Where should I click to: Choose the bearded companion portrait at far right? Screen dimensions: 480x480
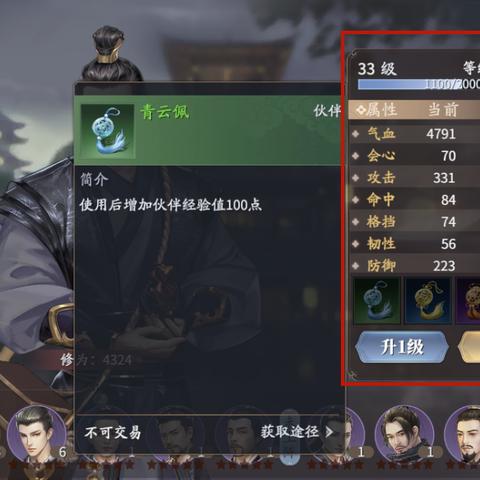463,433
